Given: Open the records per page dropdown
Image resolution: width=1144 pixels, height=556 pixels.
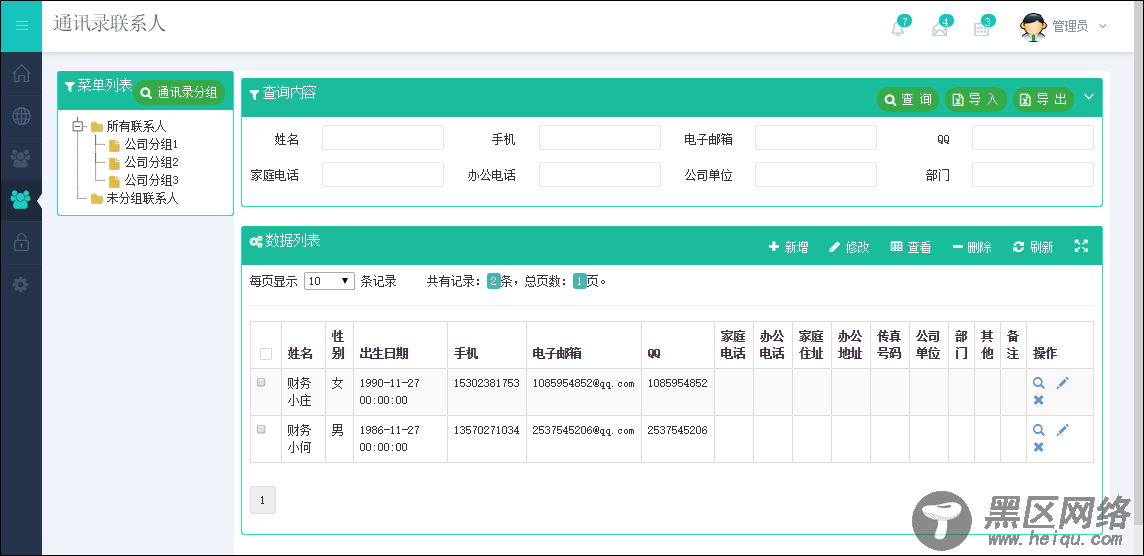Looking at the screenshot, I should [329, 281].
